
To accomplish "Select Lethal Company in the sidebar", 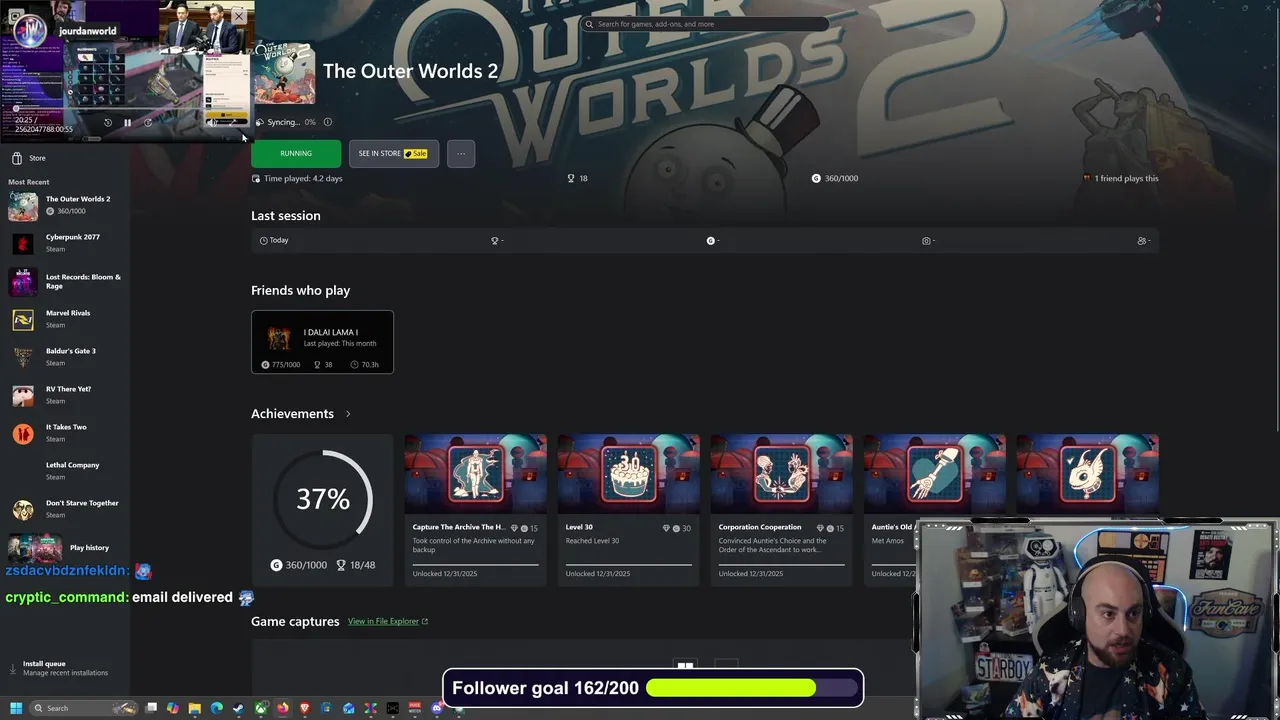I will pyautogui.click(x=64, y=471).
